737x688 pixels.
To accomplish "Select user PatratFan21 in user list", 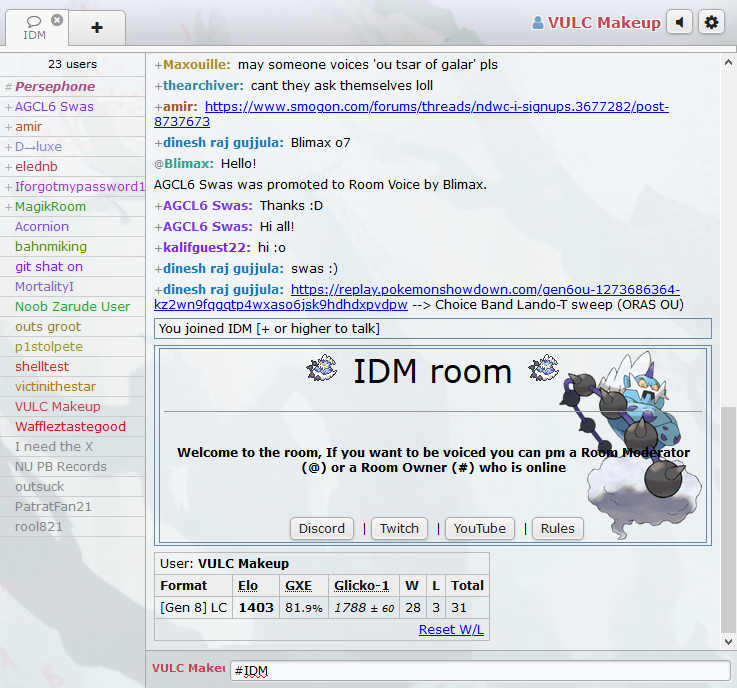I will (72, 507).
